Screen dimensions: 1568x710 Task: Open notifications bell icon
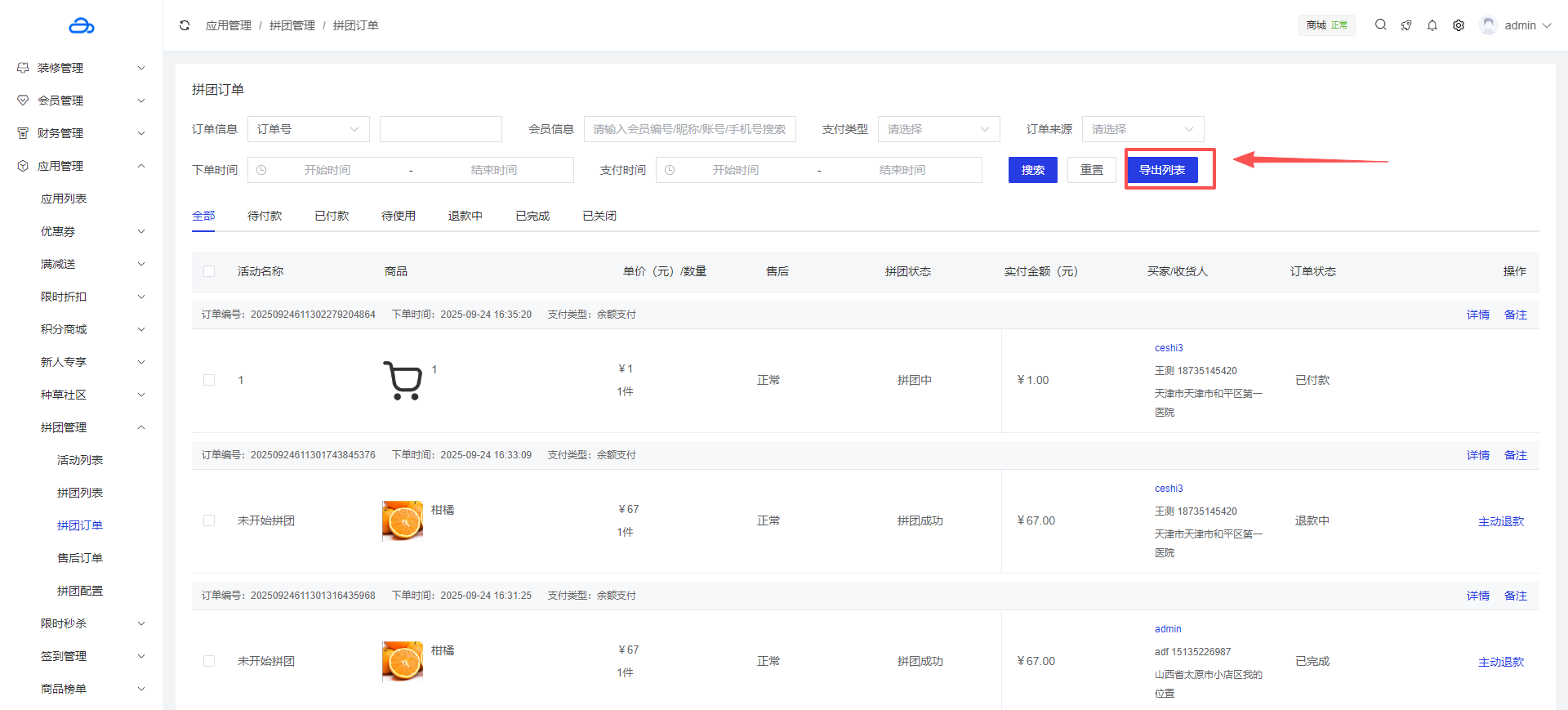click(x=1432, y=25)
